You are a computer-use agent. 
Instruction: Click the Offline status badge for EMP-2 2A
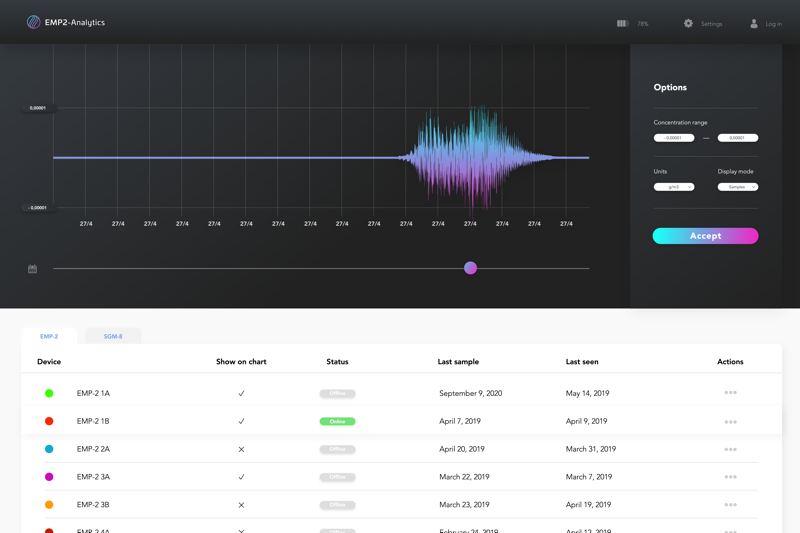(x=337, y=449)
